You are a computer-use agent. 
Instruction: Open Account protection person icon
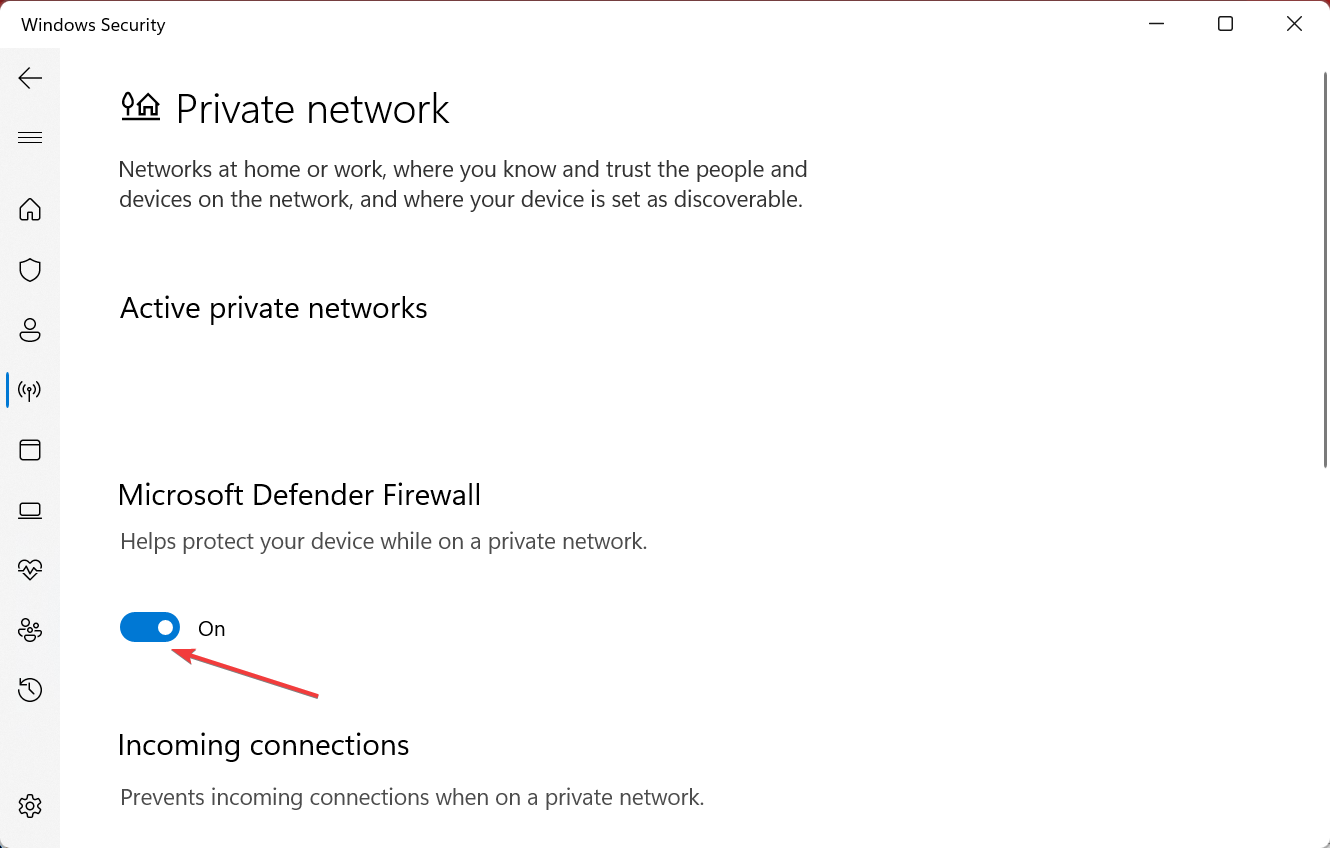[x=30, y=330]
